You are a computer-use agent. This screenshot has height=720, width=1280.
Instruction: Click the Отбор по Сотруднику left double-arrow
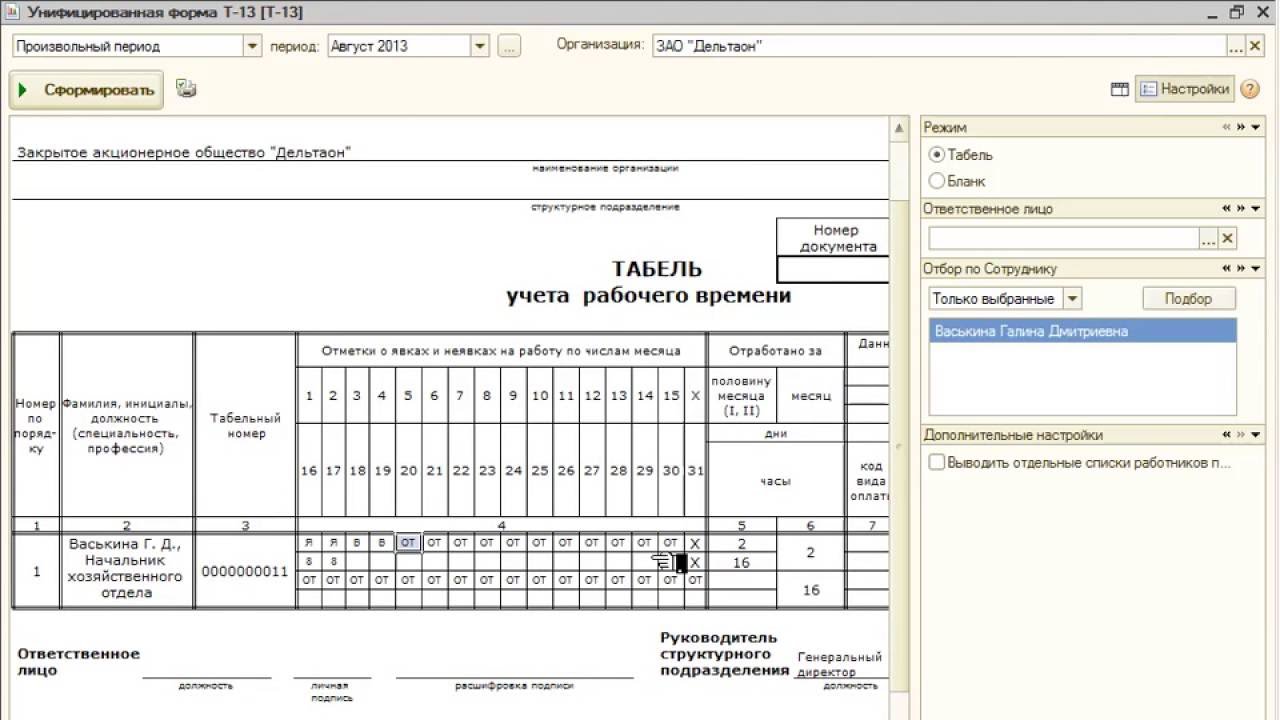click(x=1226, y=269)
